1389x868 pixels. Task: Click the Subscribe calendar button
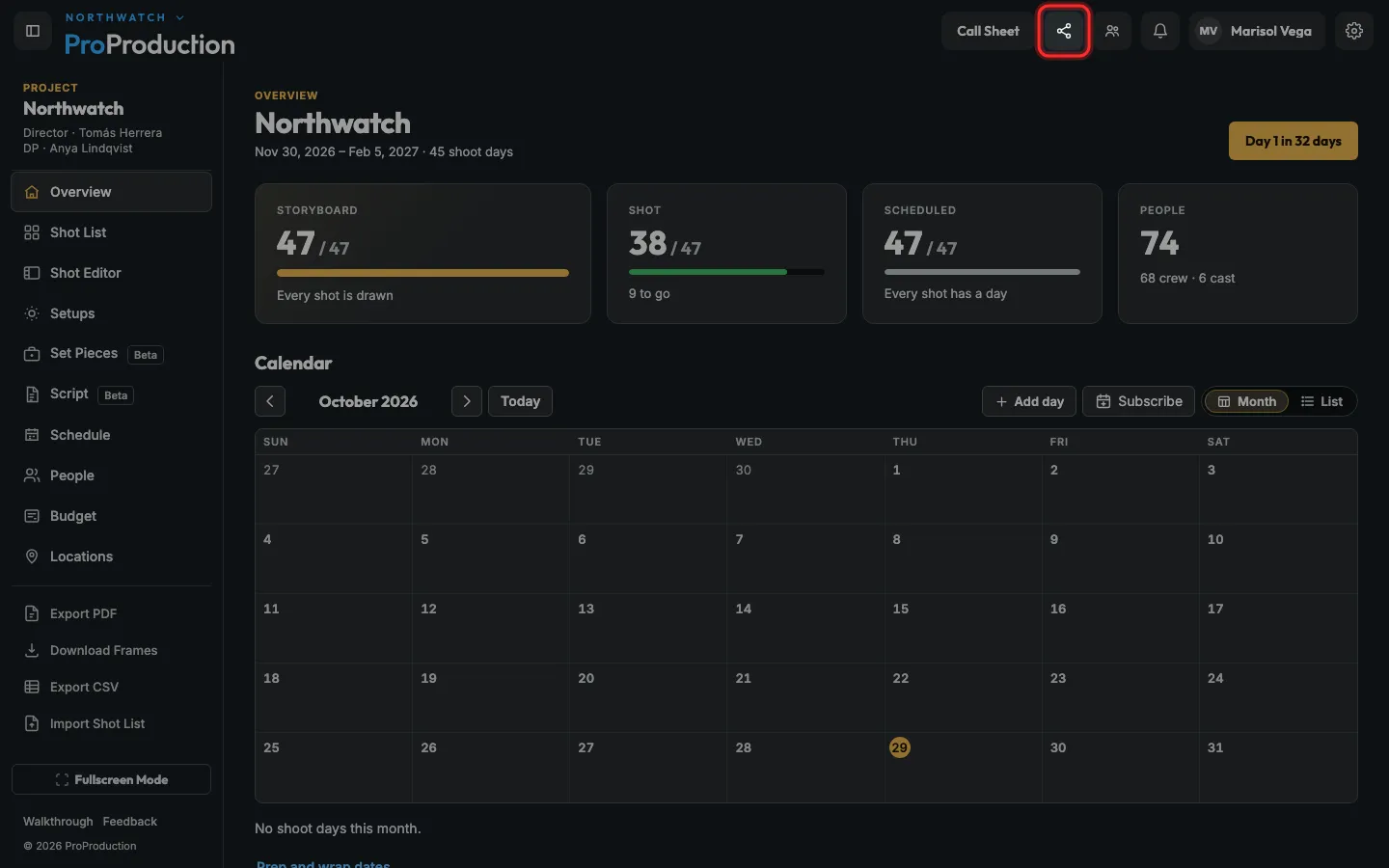pos(1139,401)
